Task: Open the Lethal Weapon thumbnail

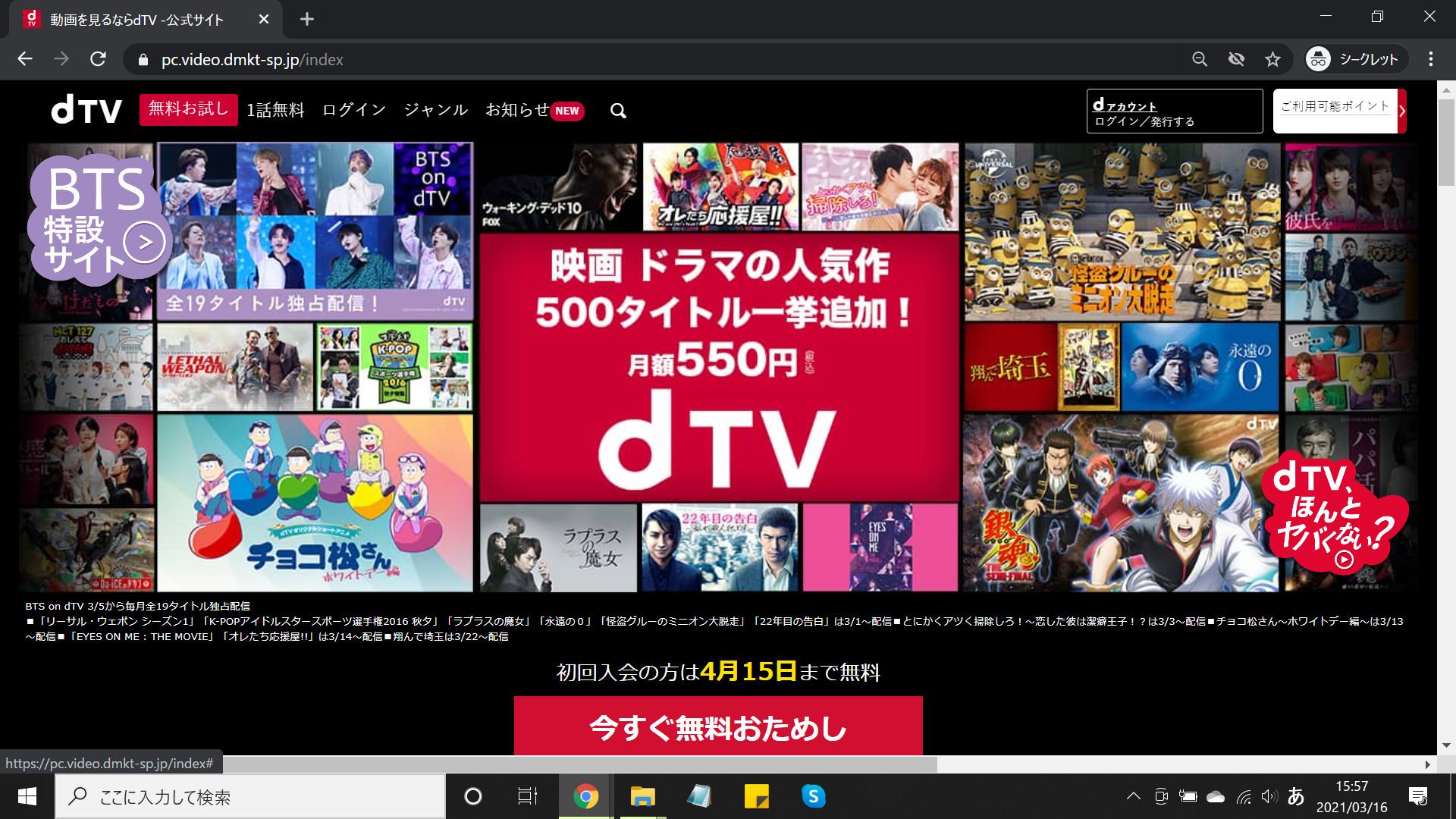Action: [235, 367]
